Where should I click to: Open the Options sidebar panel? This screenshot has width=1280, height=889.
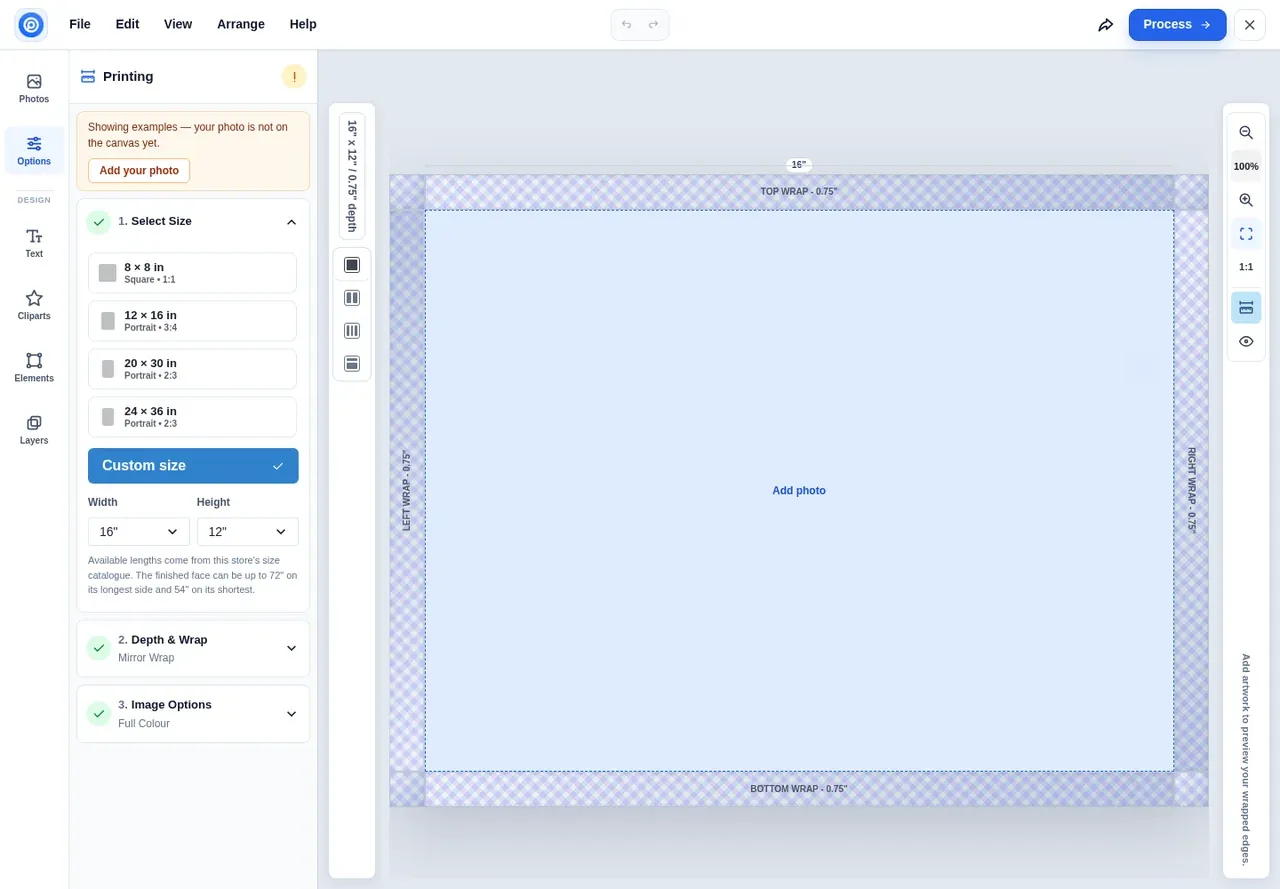pyautogui.click(x=34, y=151)
